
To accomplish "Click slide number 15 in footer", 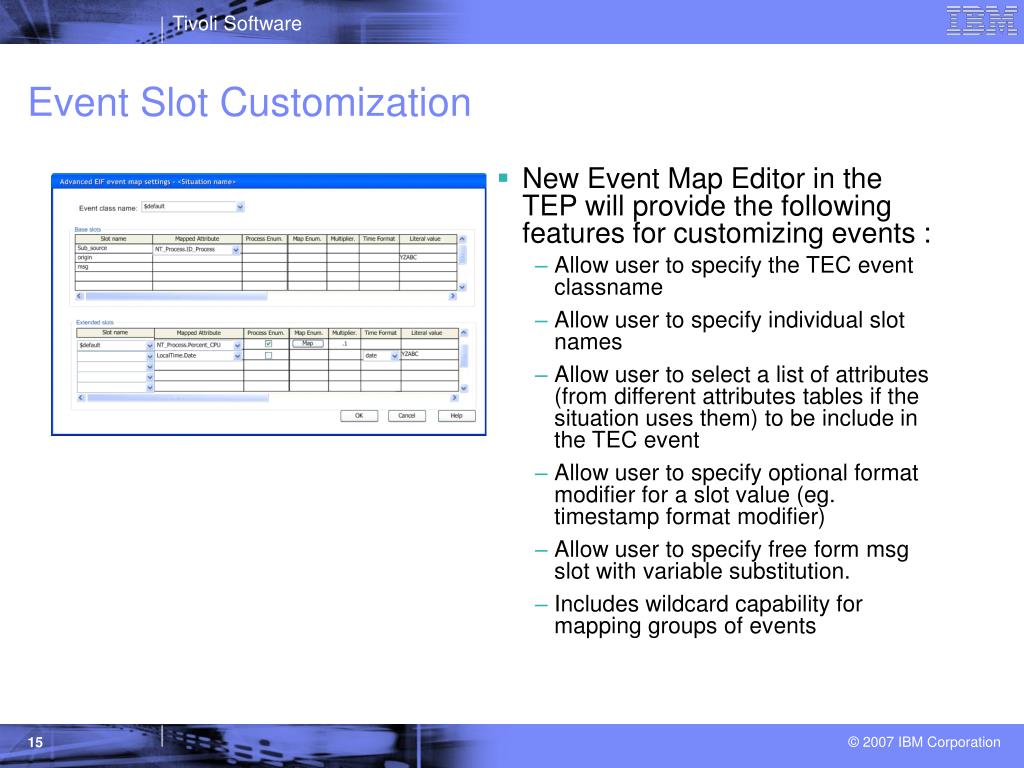I will pyautogui.click(x=35, y=743).
